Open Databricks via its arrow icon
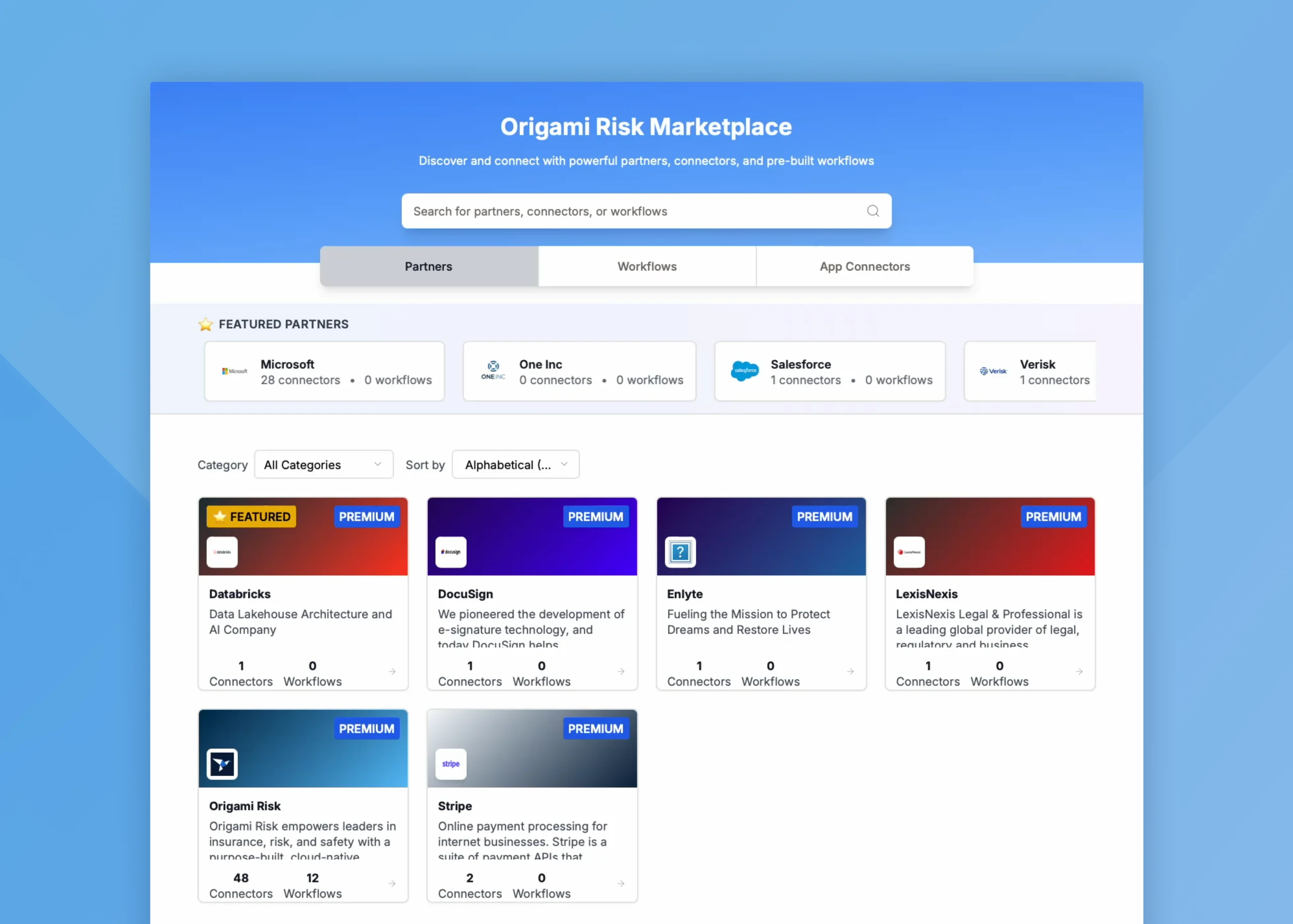 [392, 671]
